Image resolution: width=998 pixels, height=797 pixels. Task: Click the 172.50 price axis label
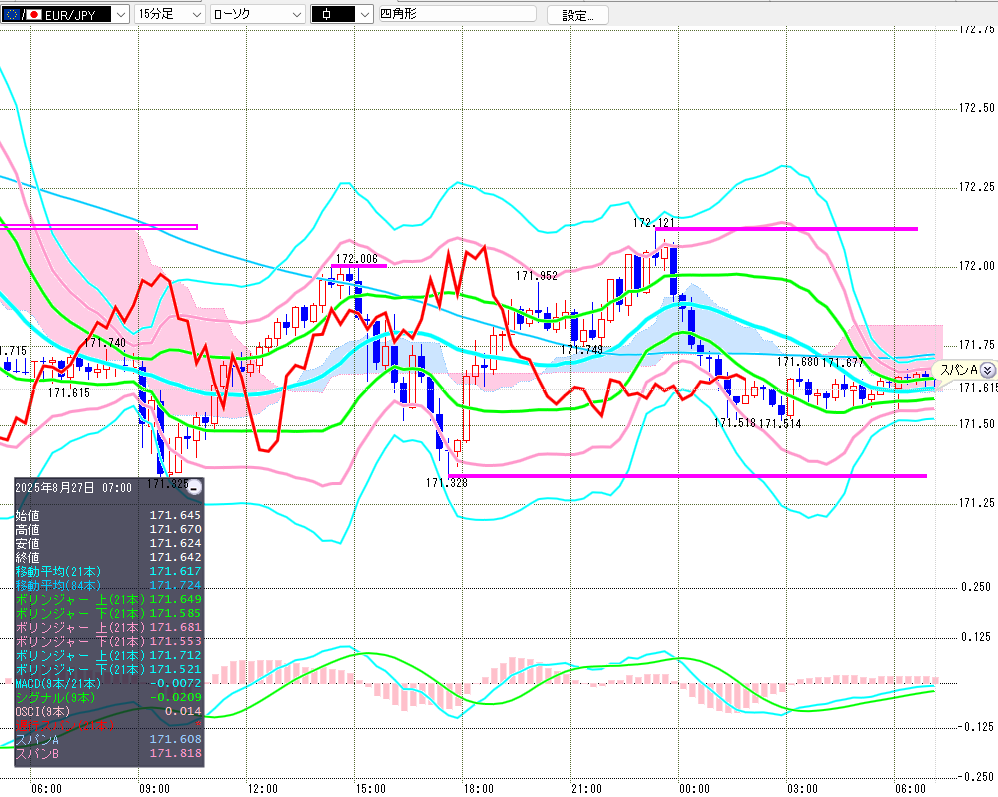[977, 108]
